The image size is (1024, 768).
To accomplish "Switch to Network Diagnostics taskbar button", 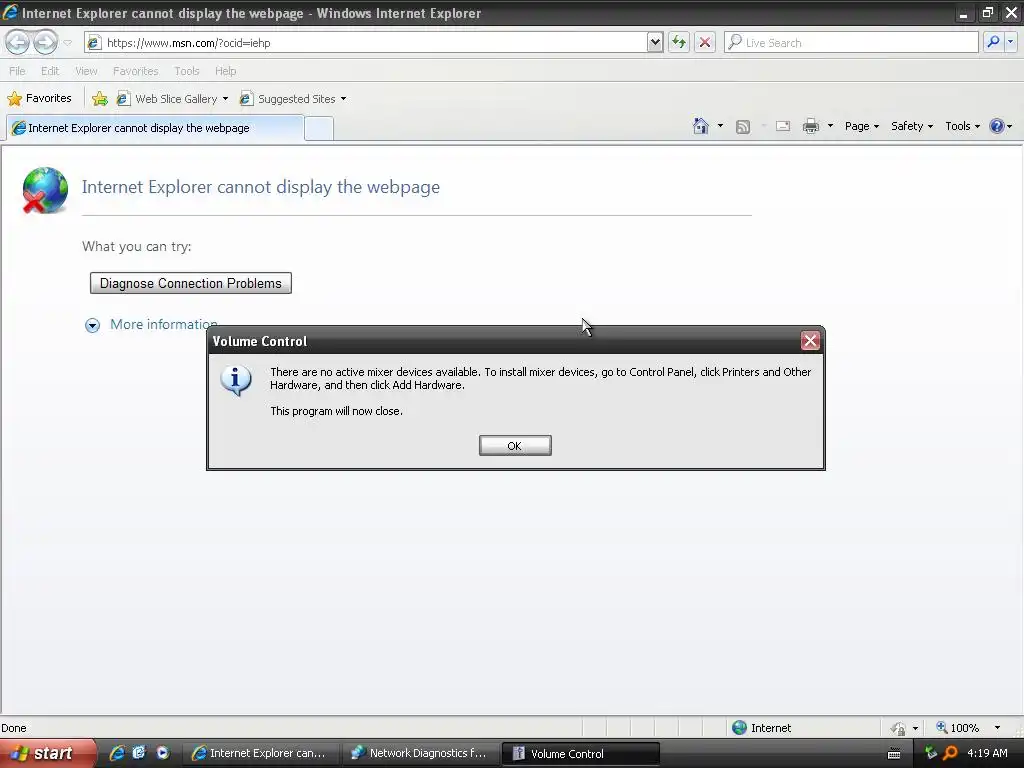I will pyautogui.click(x=421, y=753).
